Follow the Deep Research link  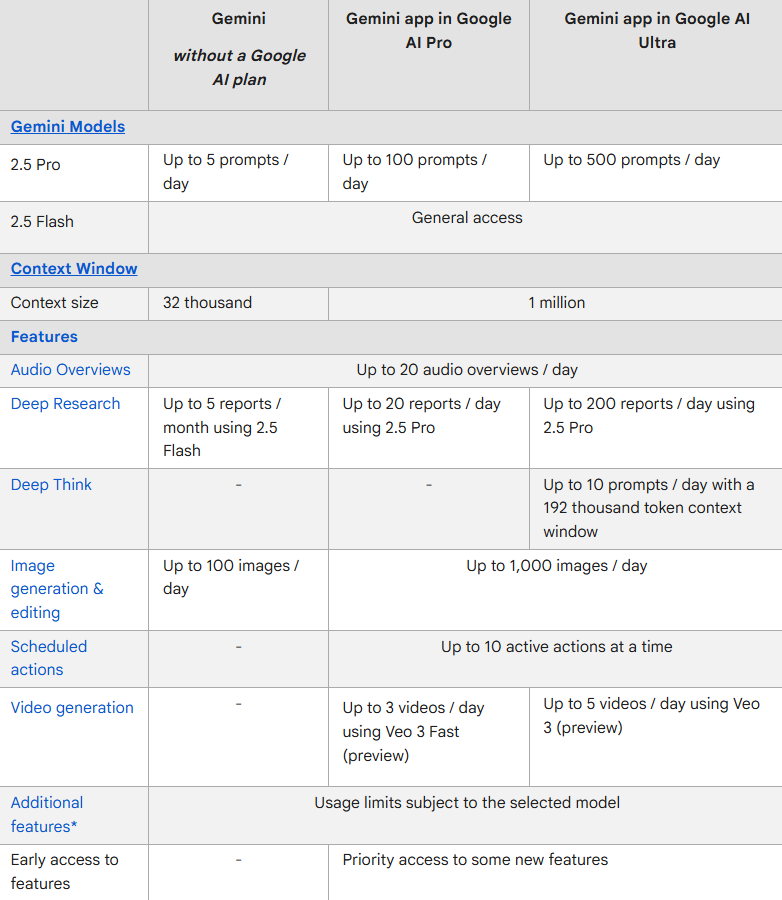65,404
